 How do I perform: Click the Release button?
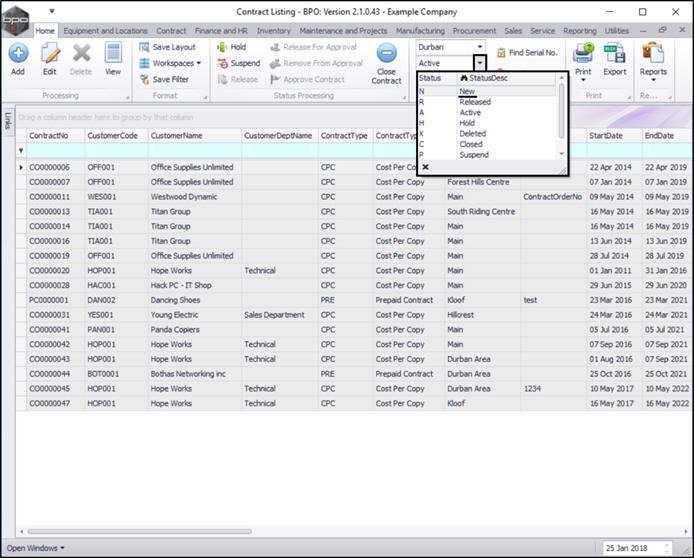click(238, 79)
